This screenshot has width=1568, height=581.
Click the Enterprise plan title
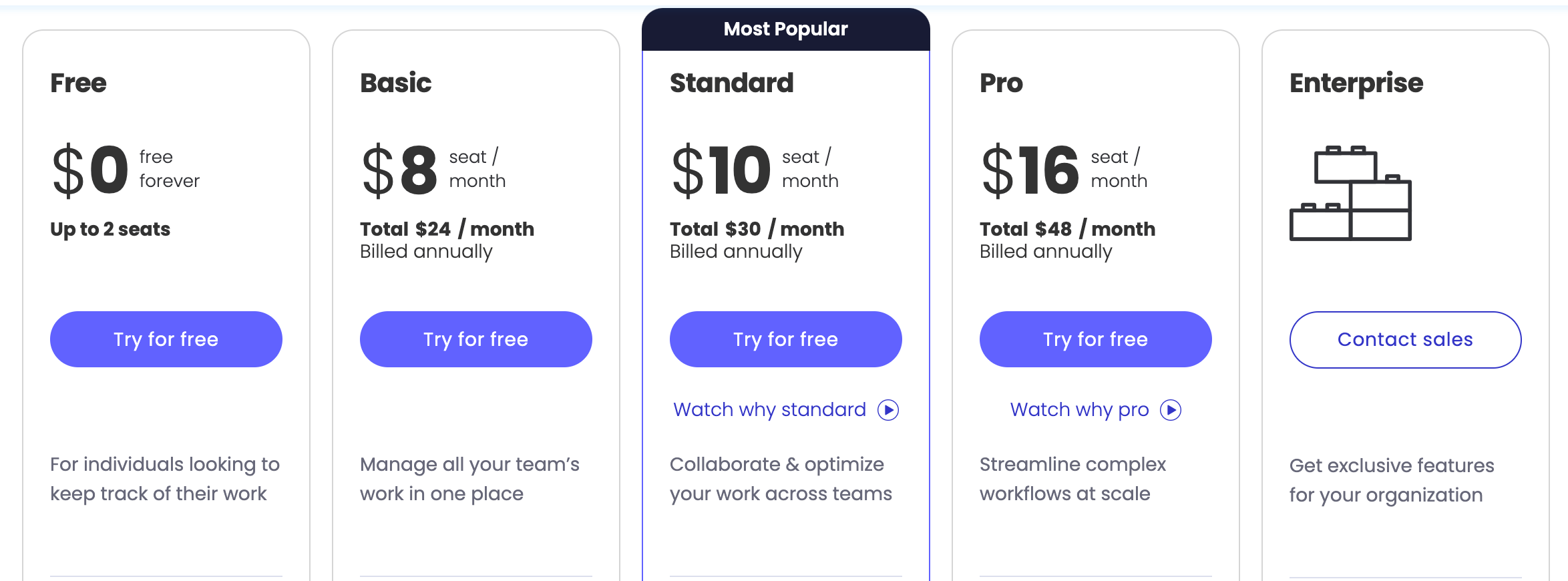click(1356, 84)
